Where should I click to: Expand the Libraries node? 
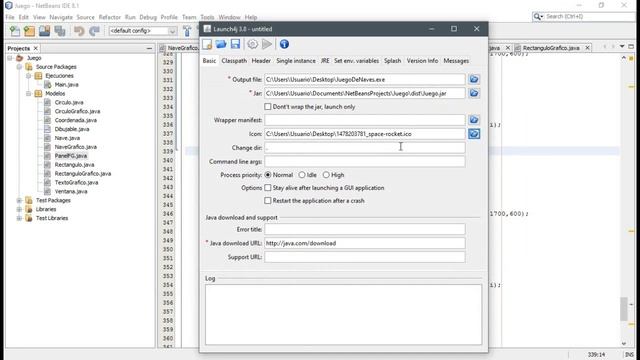[19, 209]
